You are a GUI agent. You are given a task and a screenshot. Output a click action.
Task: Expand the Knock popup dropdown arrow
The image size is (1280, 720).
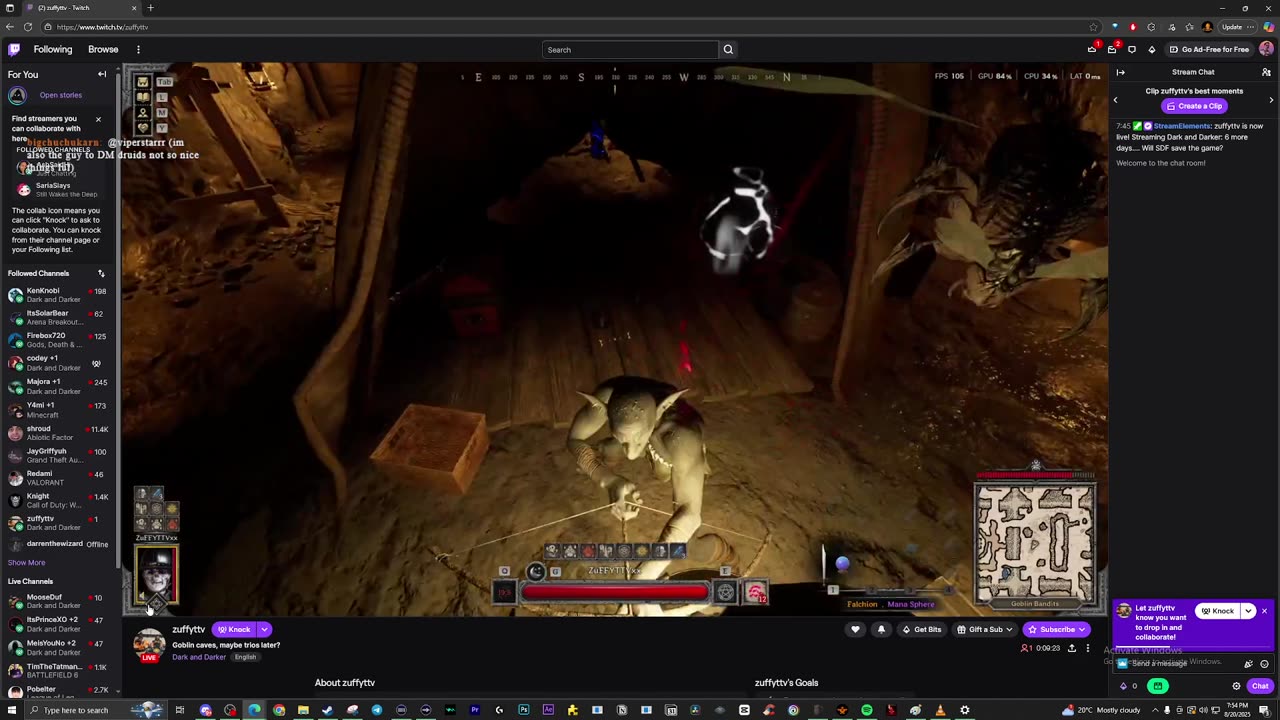pos(1248,611)
